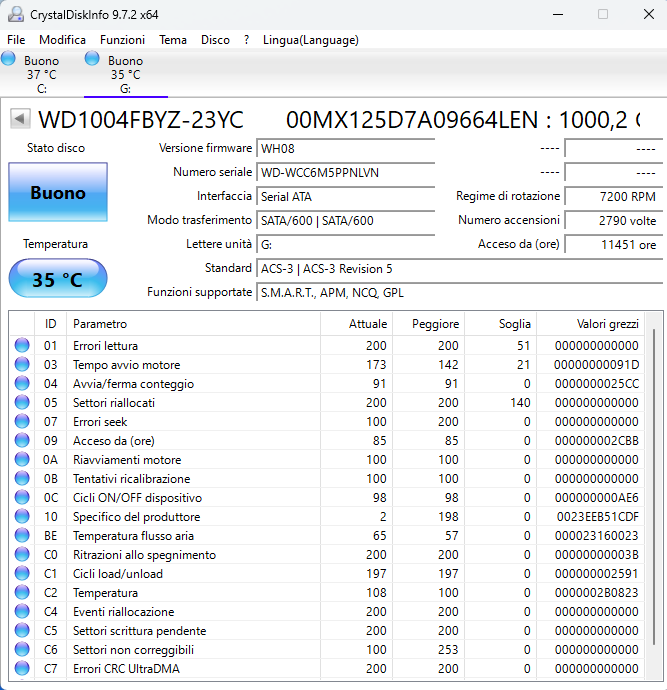Click the status orb for Temperatura C2 row
The image size is (667, 690).
point(22,592)
